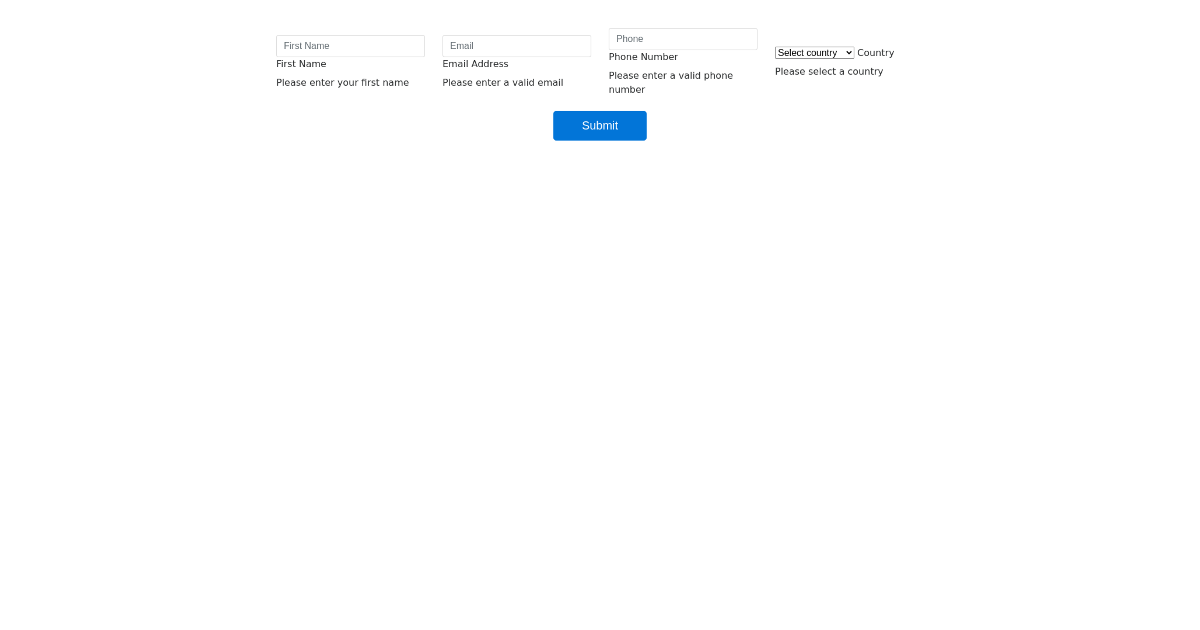Screen dimensions: 1200x630
Task: Click the 'First Name' label text
Action: pyautogui.click(x=301, y=64)
